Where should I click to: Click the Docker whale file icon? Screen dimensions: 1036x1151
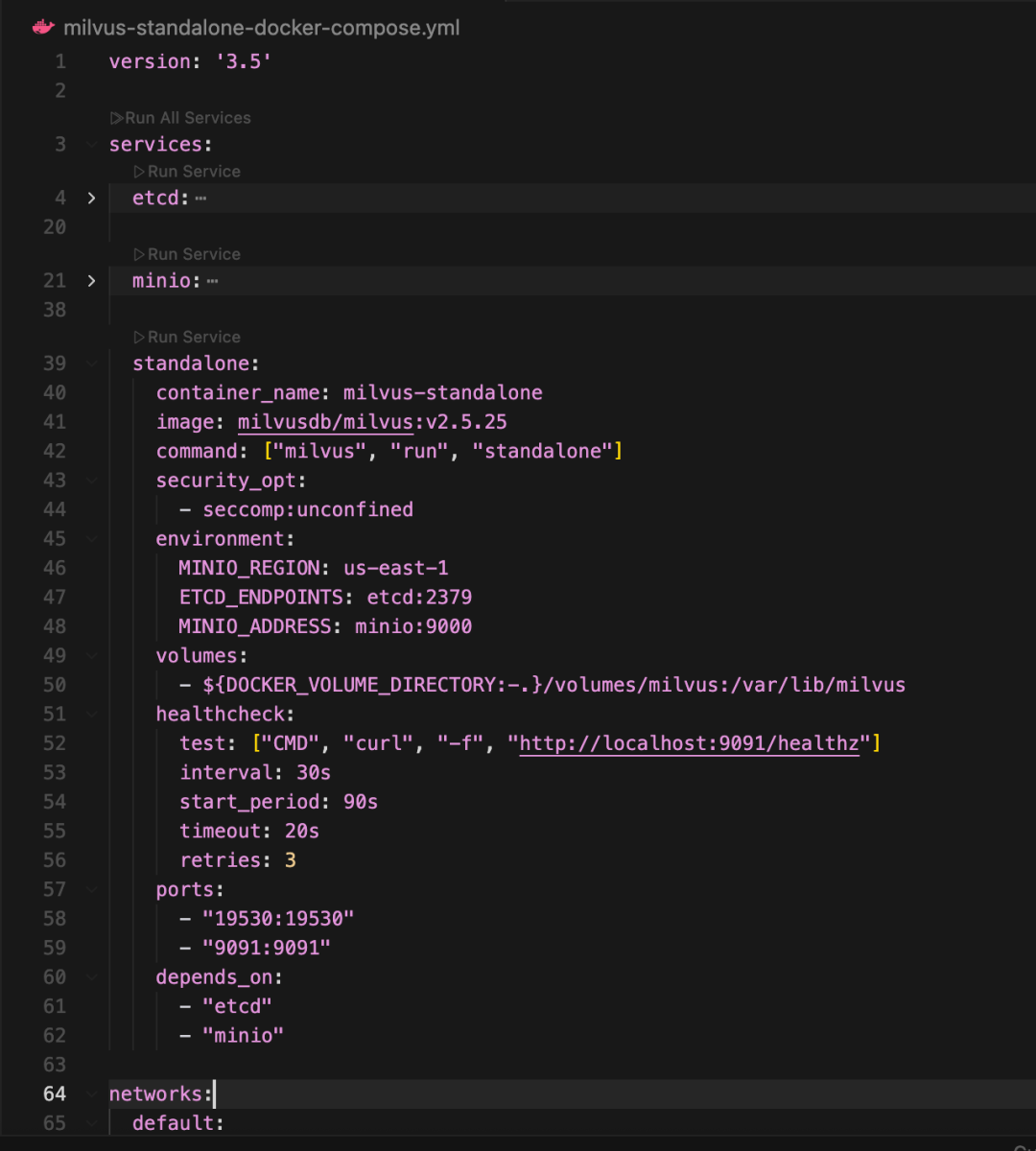[x=43, y=28]
